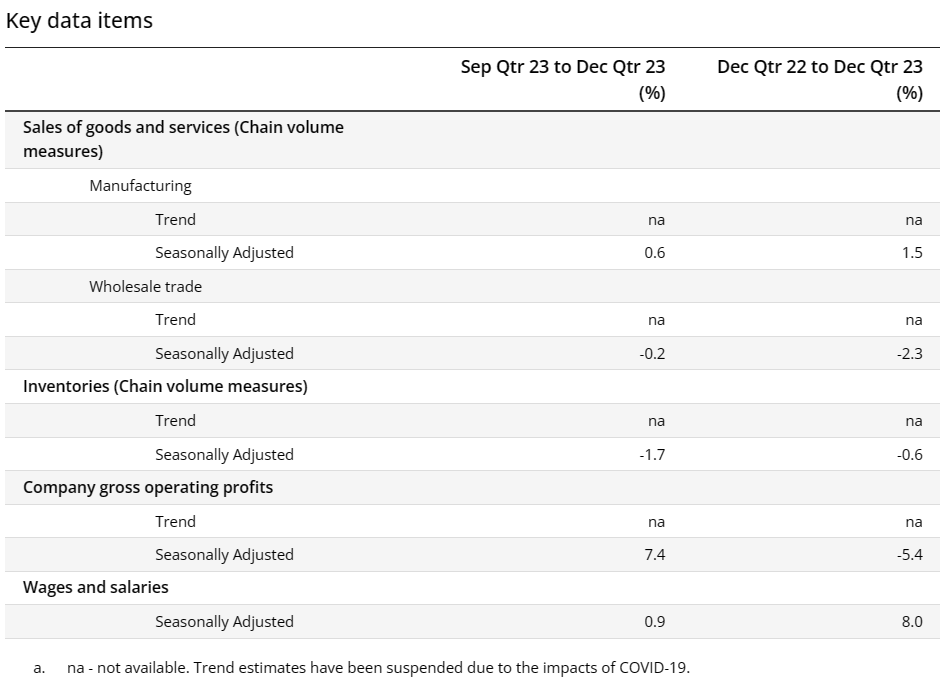947x684 pixels.
Task: Click the Wages and salaries 0.9 value
Action: pyautogui.click(x=654, y=621)
